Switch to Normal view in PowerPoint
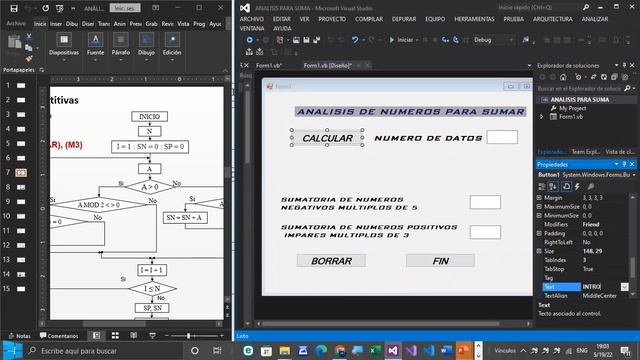Viewport: 640px width, 360px height. click(96, 336)
